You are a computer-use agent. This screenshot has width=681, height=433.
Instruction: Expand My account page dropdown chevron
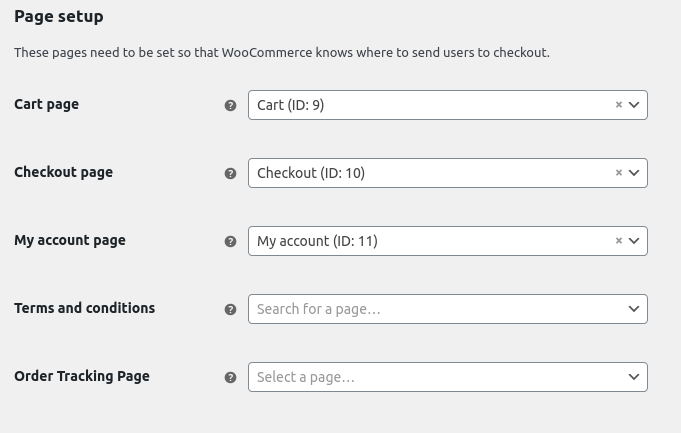coord(634,241)
